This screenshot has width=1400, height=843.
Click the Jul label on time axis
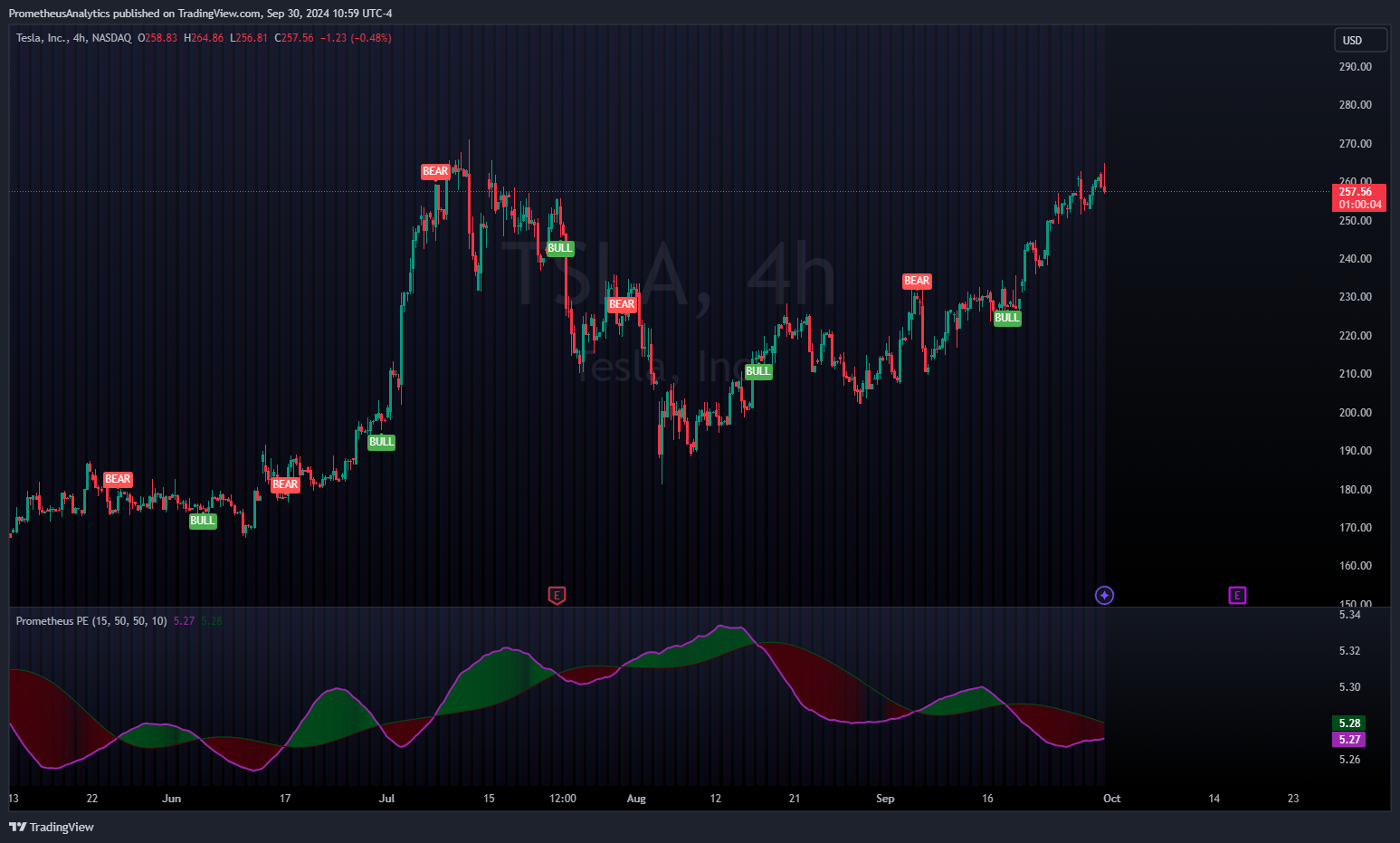(x=386, y=799)
